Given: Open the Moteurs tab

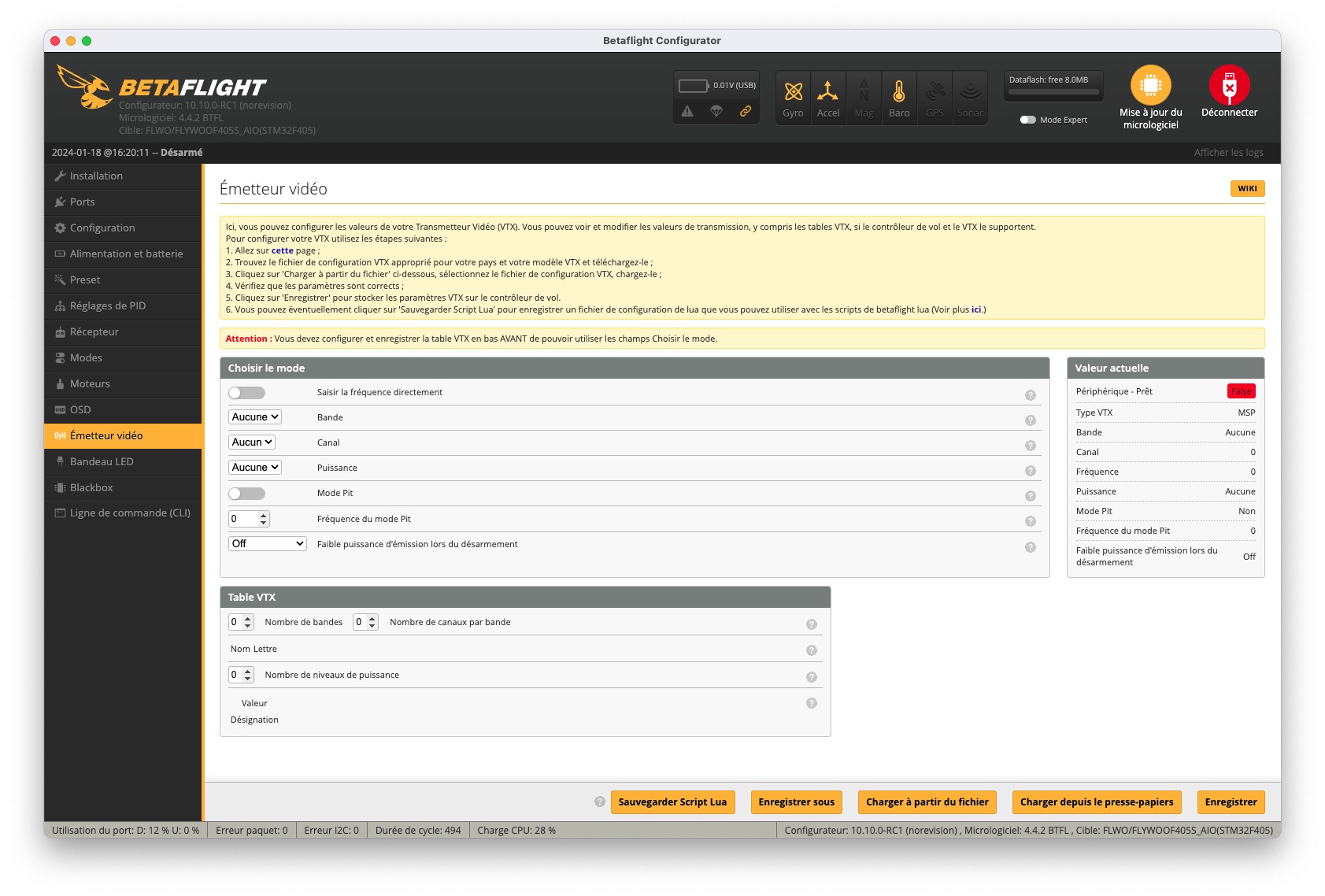Looking at the screenshot, I should pyautogui.click(x=123, y=384).
